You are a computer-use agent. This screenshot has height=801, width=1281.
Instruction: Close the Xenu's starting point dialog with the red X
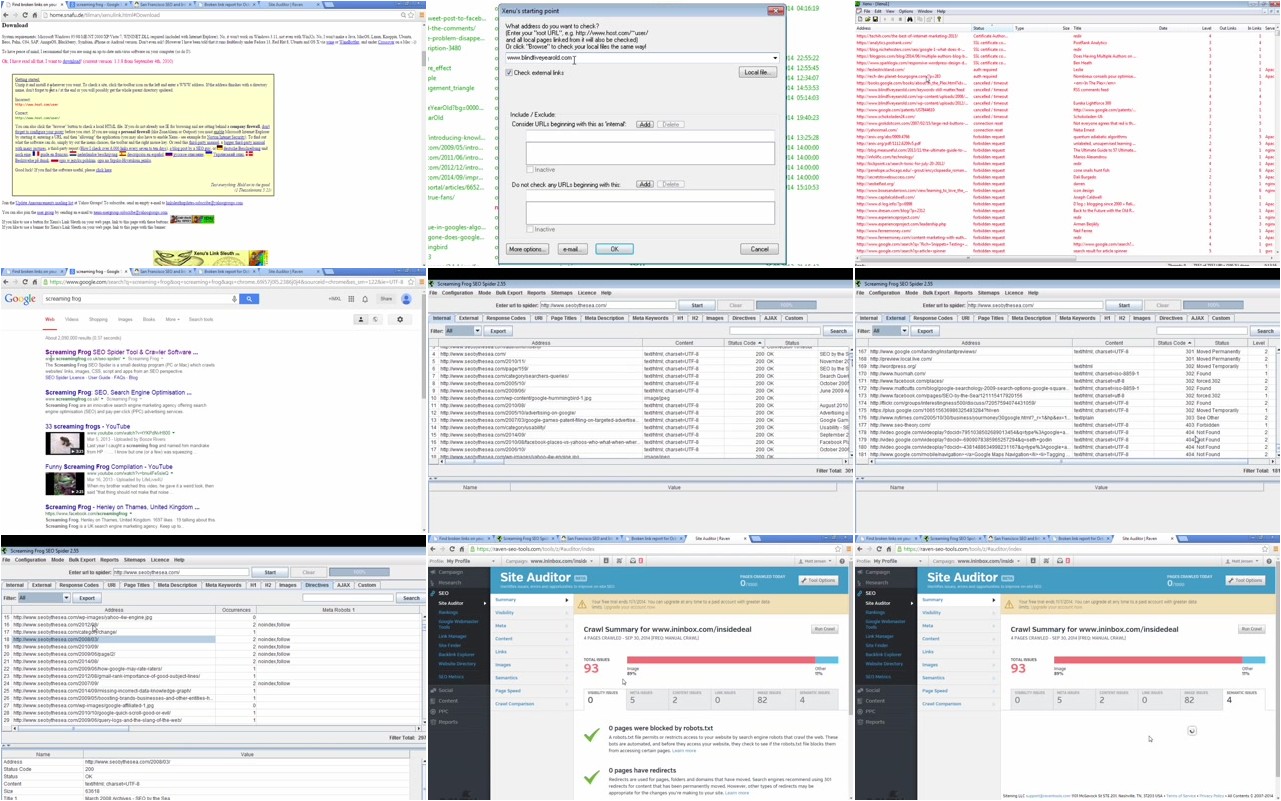[775, 10]
